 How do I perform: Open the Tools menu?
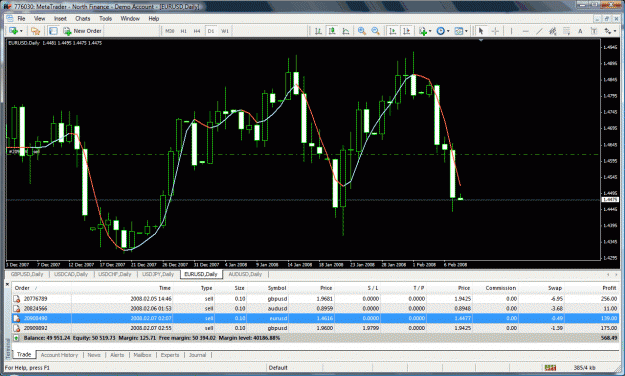(105, 18)
